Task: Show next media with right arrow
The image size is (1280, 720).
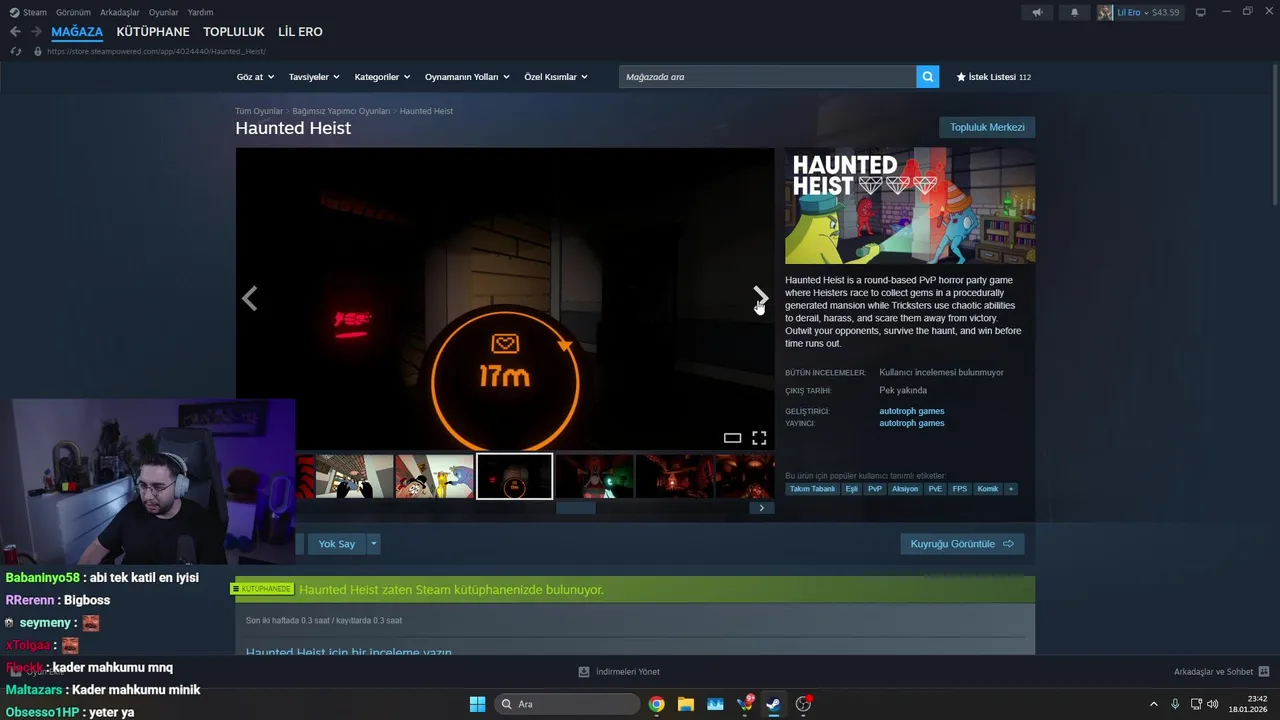Action: pyautogui.click(x=760, y=298)
